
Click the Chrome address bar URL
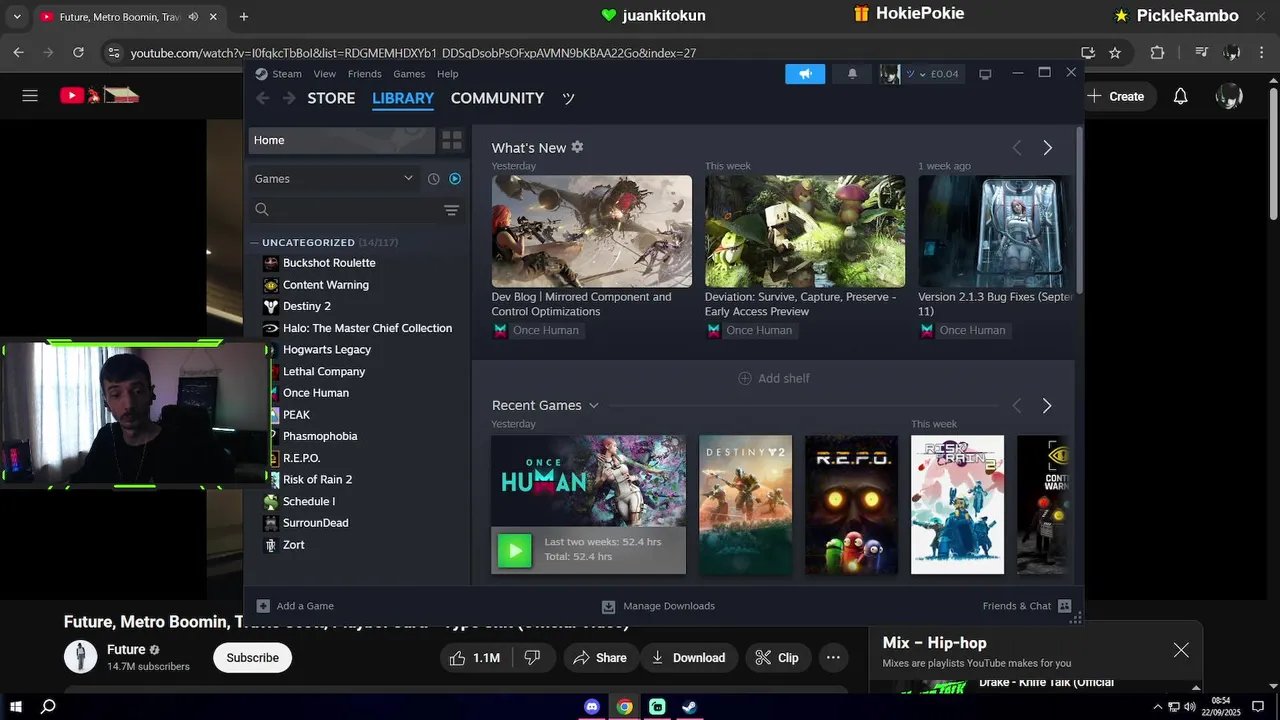click(413, 53)
